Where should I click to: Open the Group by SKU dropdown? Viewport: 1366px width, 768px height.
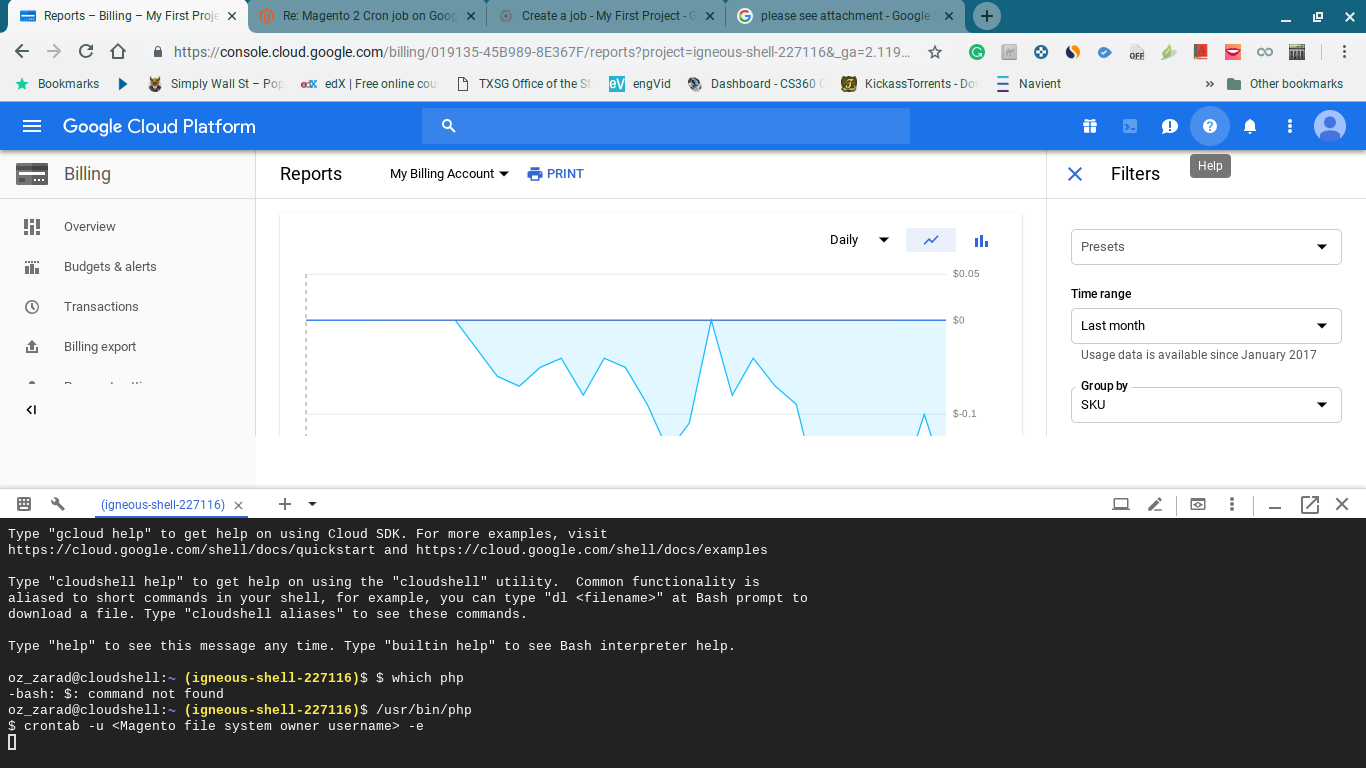[x=1205, y=405]
